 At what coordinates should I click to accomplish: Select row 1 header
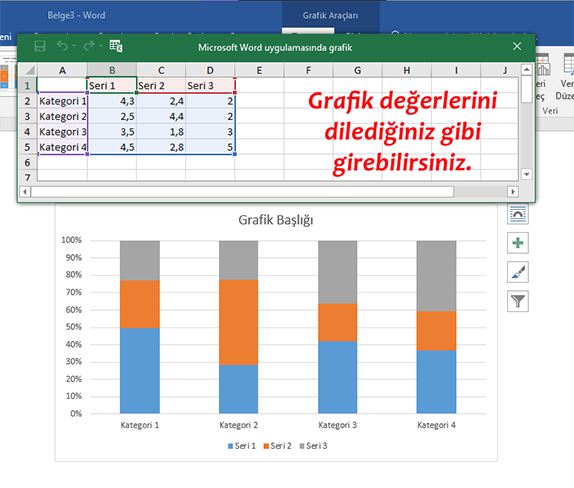[28, 85]
